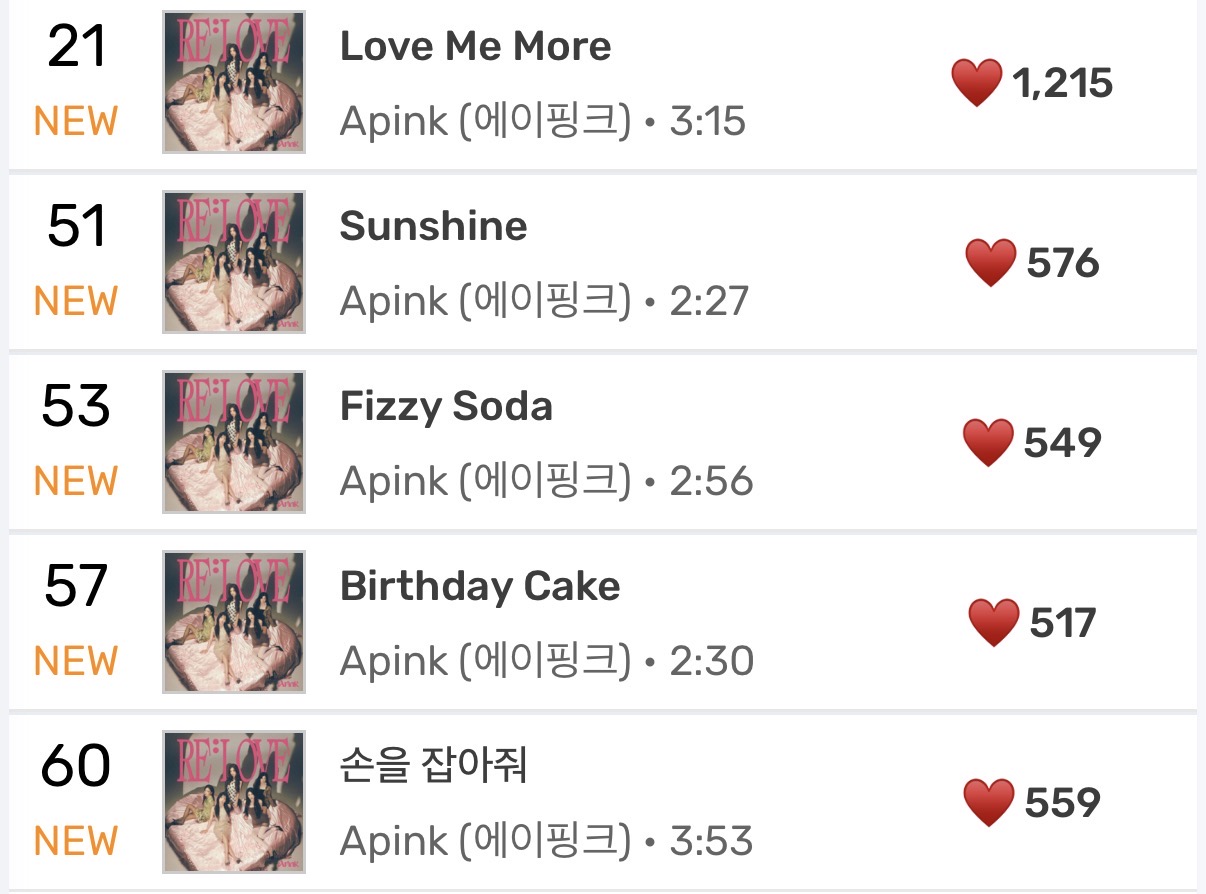
Task: Open the Birthday Cake track title
Action: pos(480,587)
